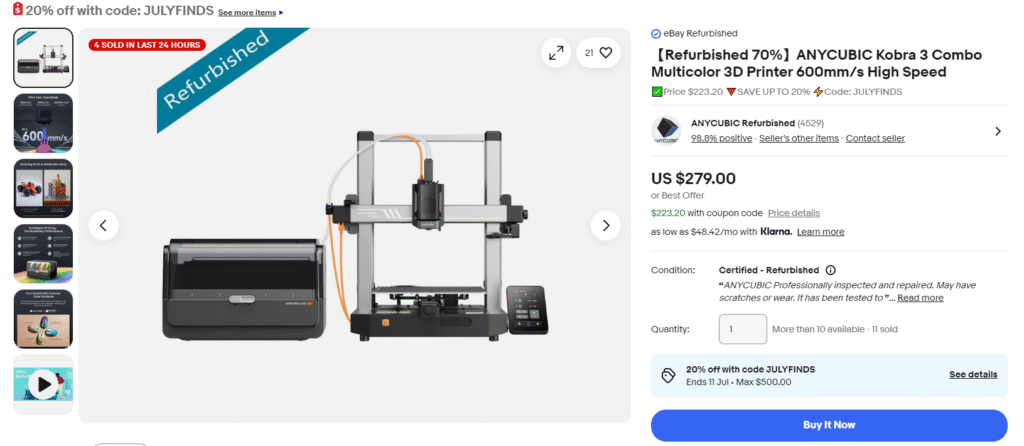This screenshot has height=446, width=1024.
Task: Open Seller's other items link
Action: (x=799, y=138)
